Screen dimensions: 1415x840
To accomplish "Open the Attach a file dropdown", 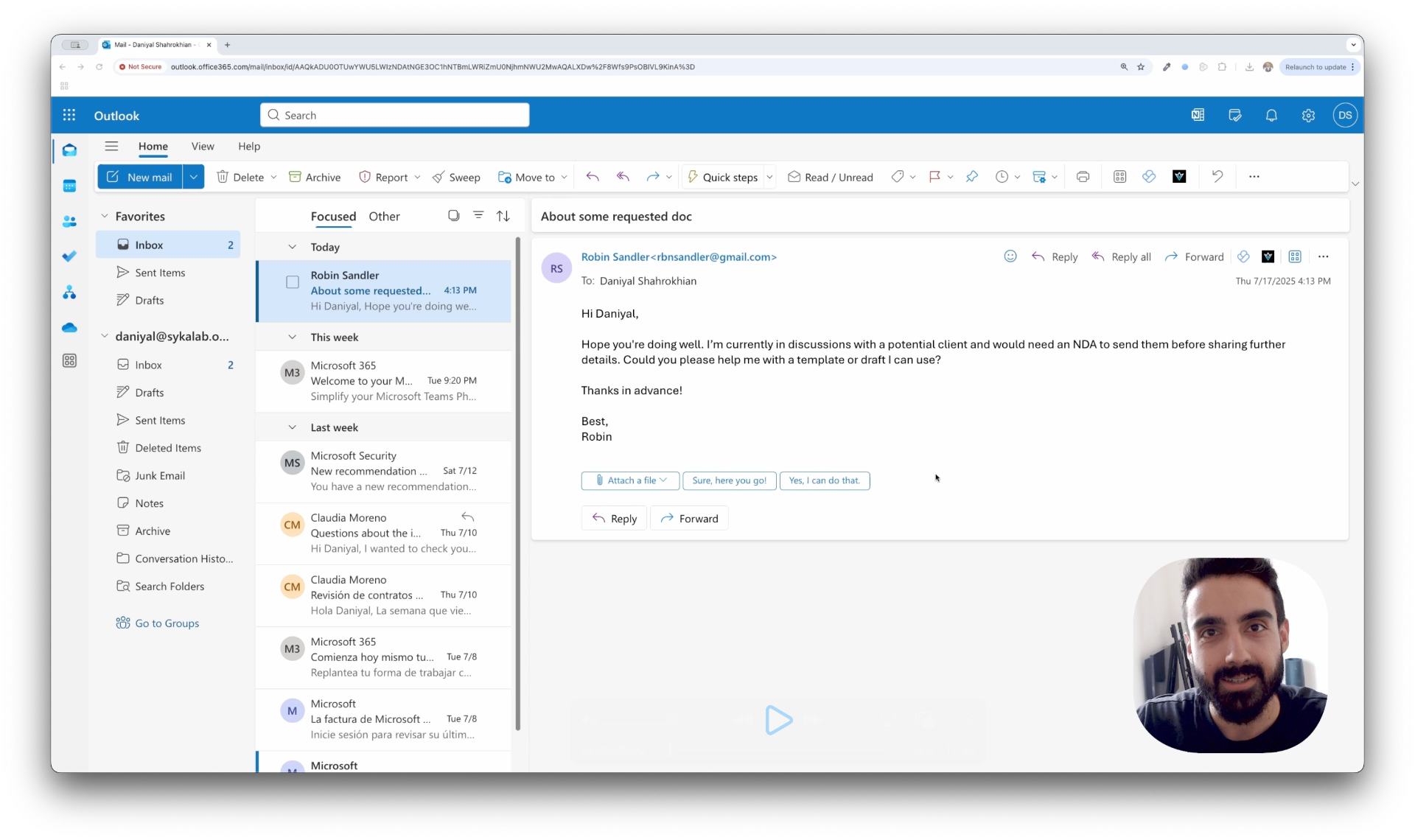I will 631,480.
